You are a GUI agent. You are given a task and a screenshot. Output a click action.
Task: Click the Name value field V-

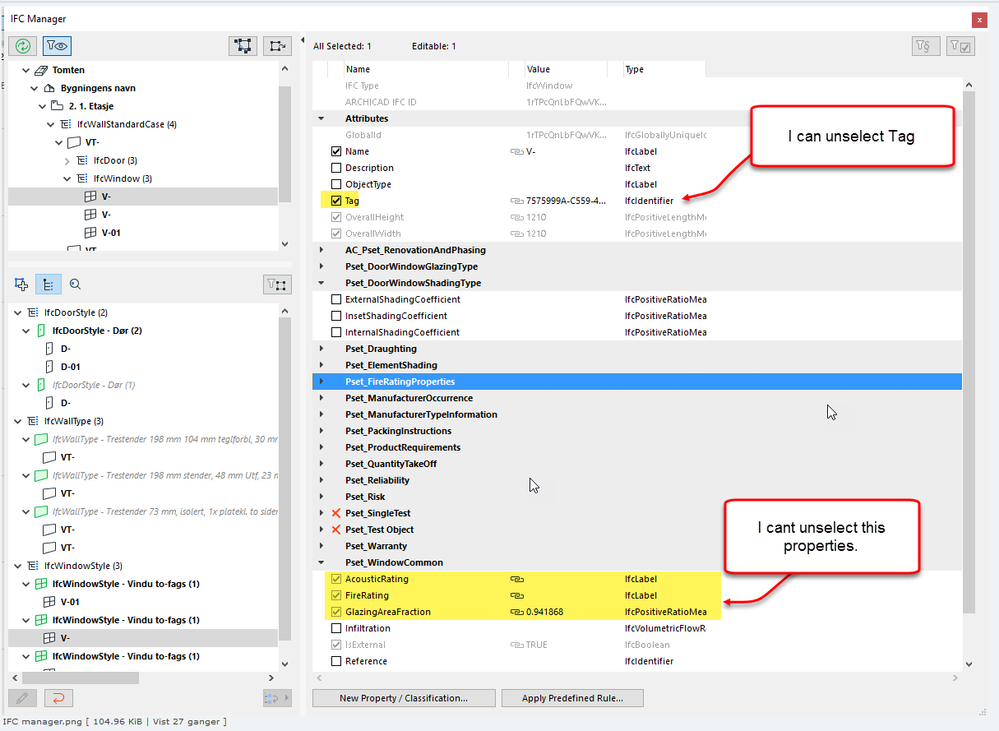pos(531,152)
